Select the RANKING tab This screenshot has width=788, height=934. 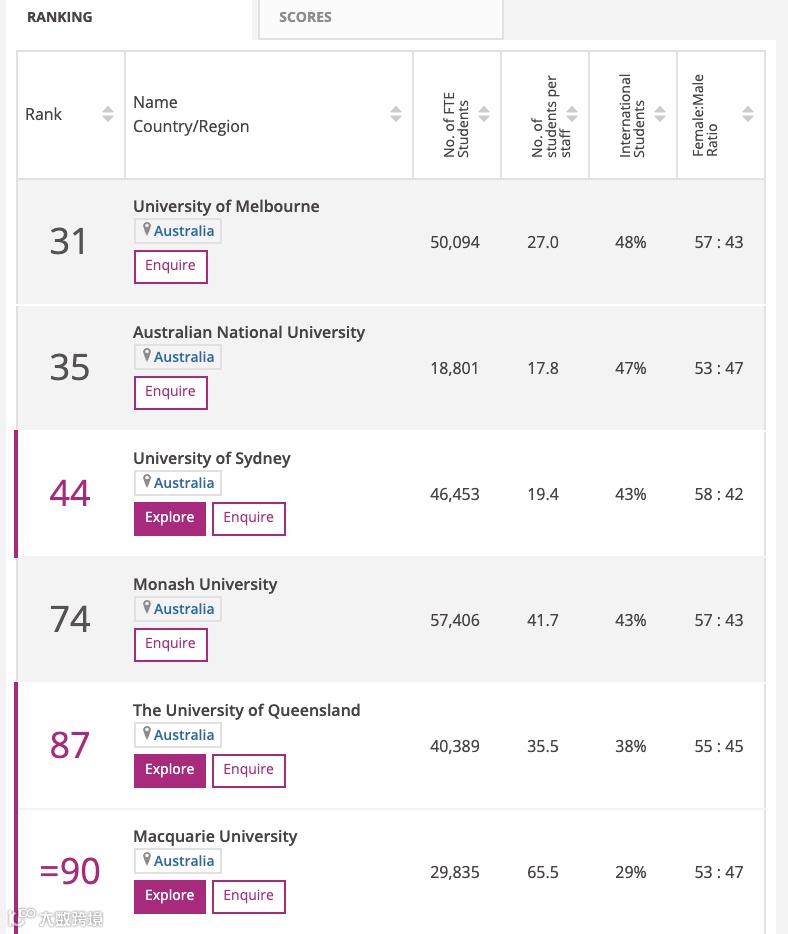[x=60, y=17]
